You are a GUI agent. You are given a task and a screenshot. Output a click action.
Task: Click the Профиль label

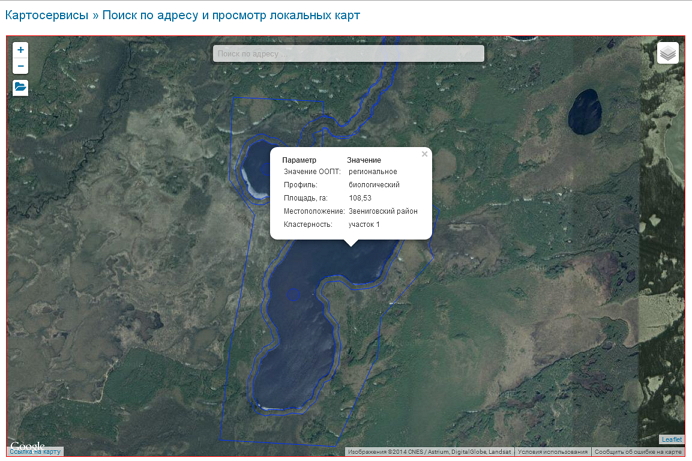click(300, 185)
